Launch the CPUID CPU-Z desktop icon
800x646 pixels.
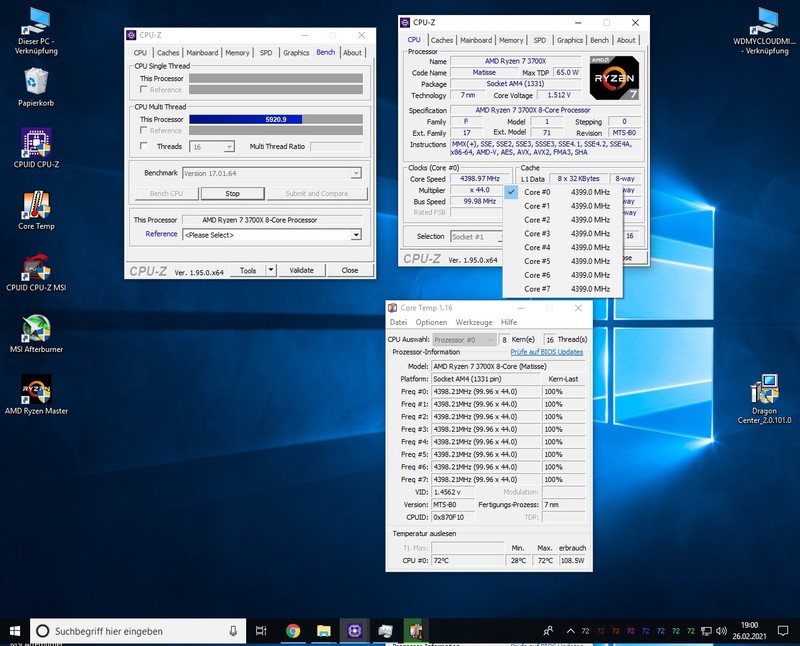pyautogui.click(x=36, y=148)
